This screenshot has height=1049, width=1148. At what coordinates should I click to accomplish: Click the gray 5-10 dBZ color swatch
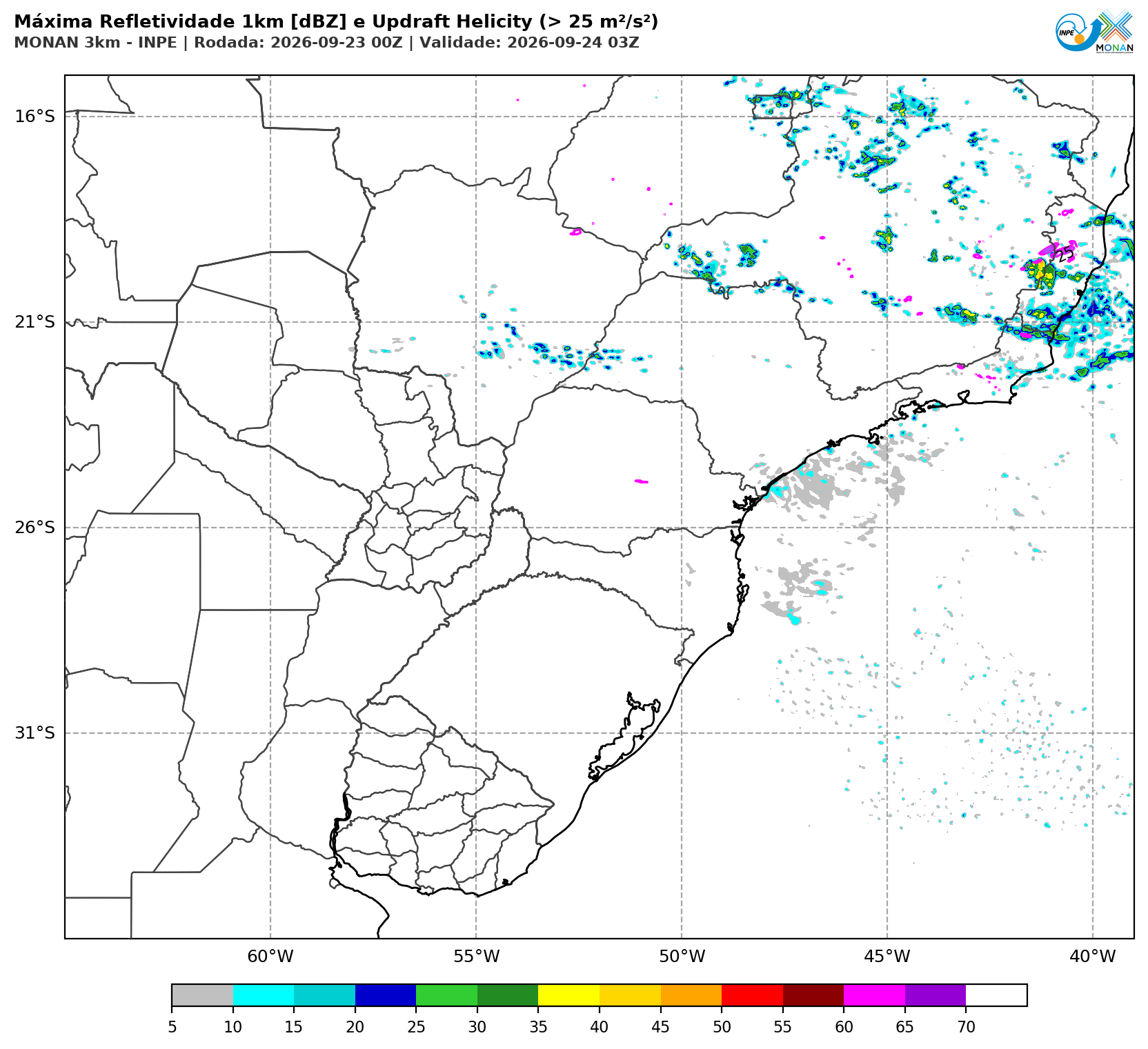203,995
